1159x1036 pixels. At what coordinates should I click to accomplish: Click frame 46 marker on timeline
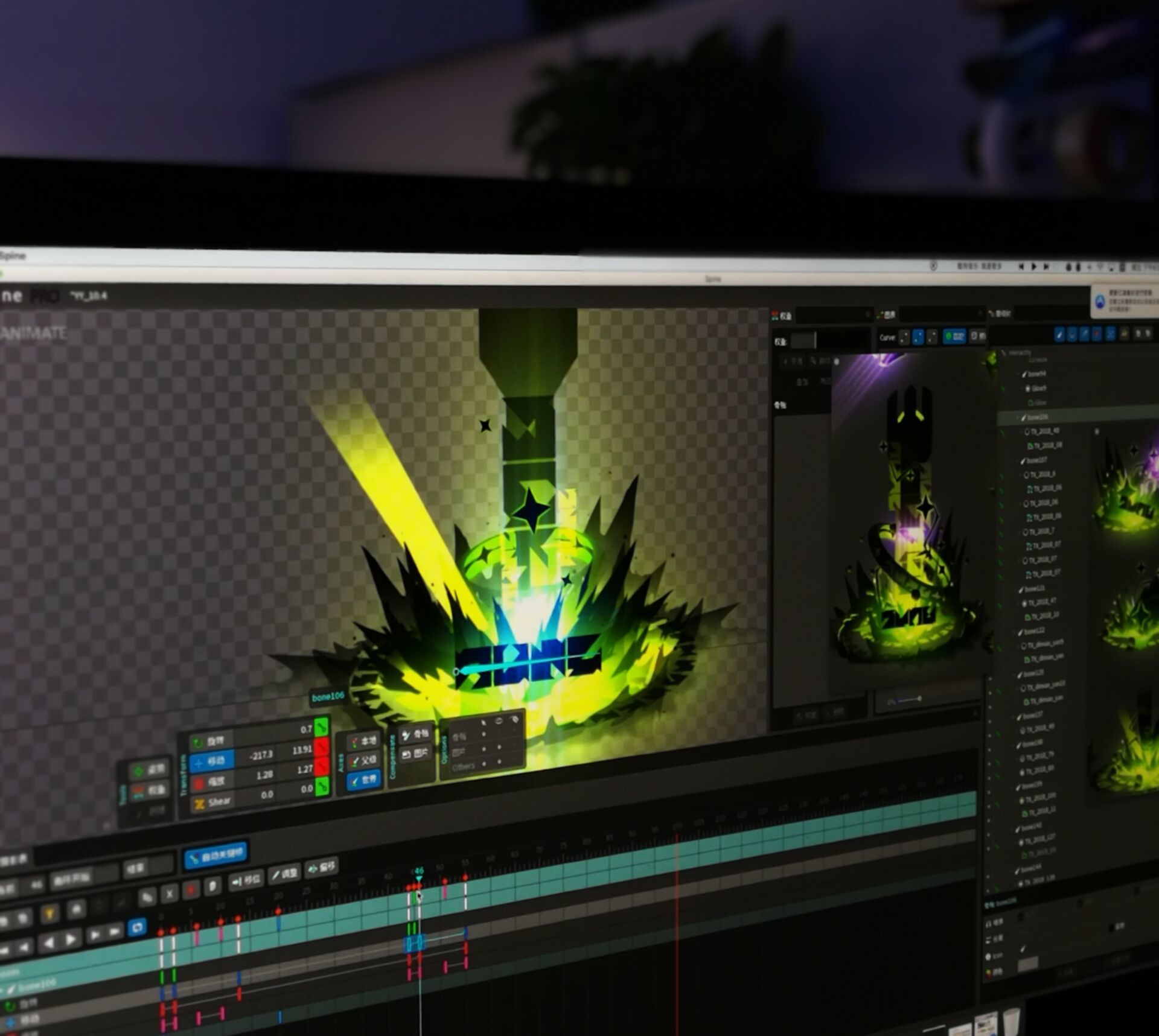(418, 871)
